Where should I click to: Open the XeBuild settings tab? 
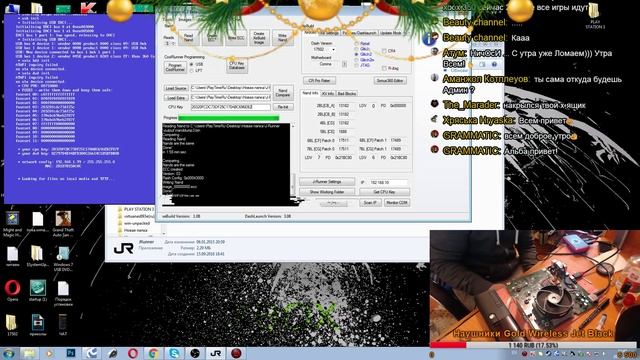(329, 33)
